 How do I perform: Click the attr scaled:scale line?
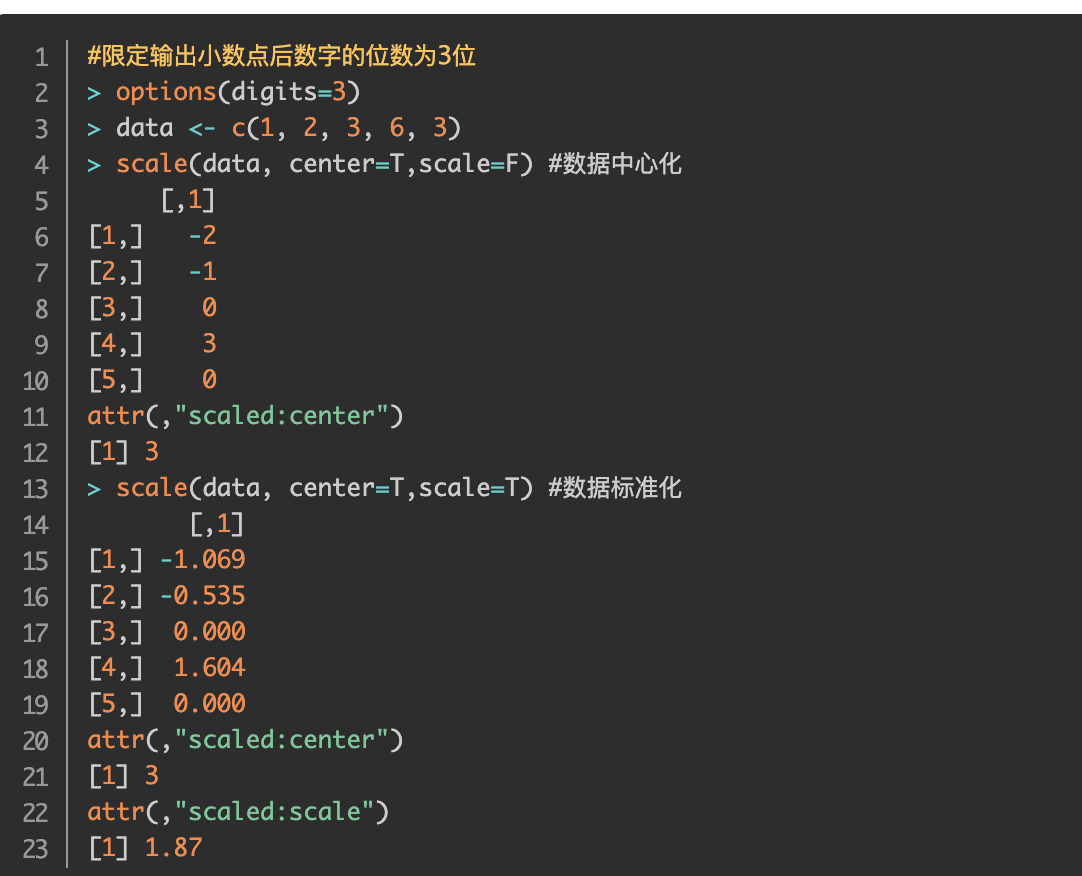coord(238,812)
